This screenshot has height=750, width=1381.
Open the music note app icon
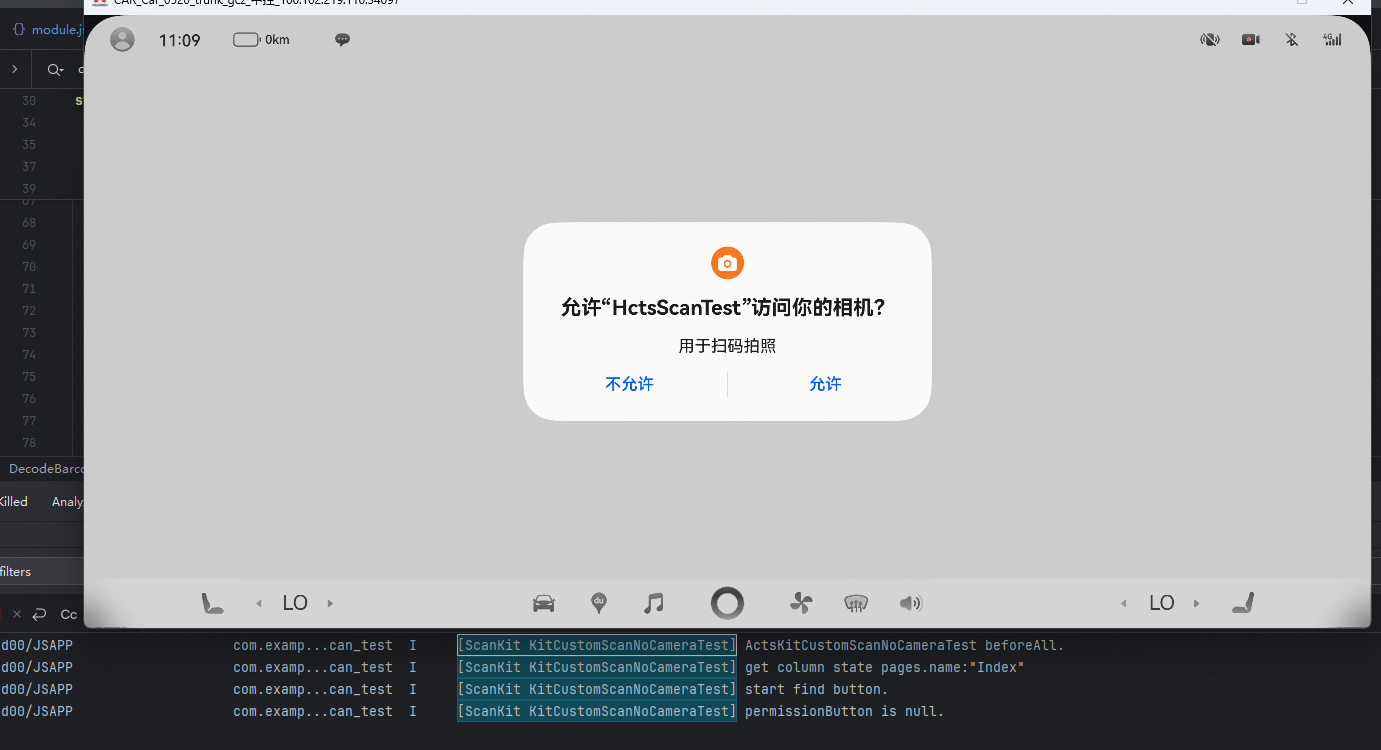tap(654, 603)
